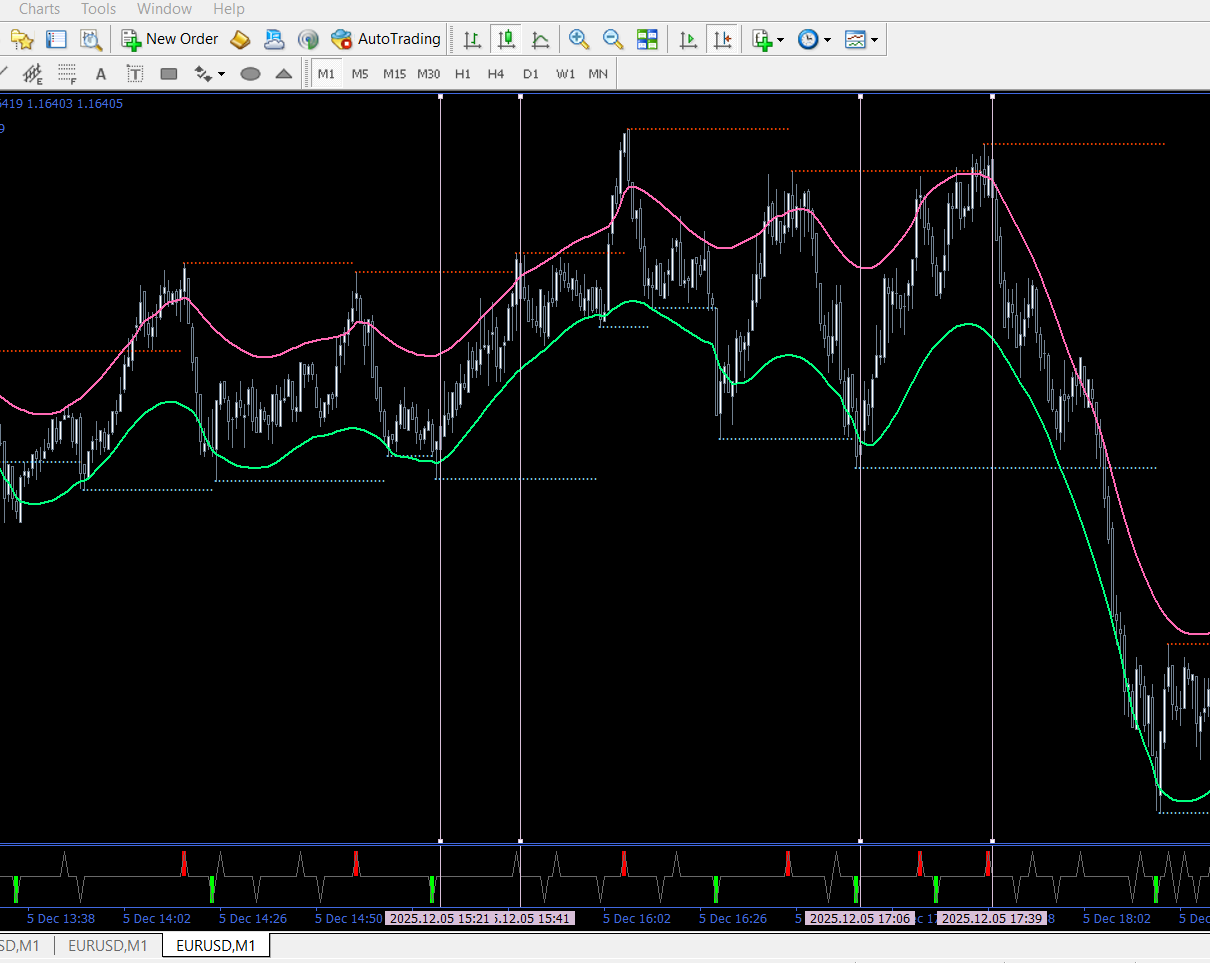Image resolution: width=1210 pixels, height=963 pixels.
Task: Zoom out of the chart
Action: pos(613,39)
